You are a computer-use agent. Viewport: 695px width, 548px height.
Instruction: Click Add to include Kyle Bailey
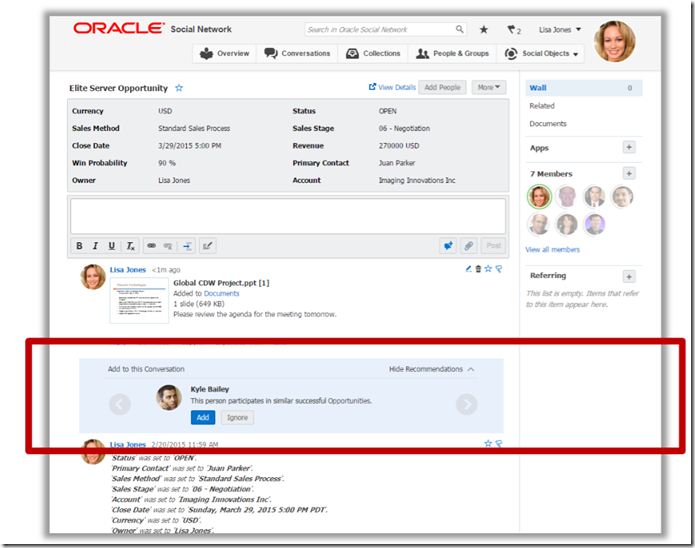(203, 417)
